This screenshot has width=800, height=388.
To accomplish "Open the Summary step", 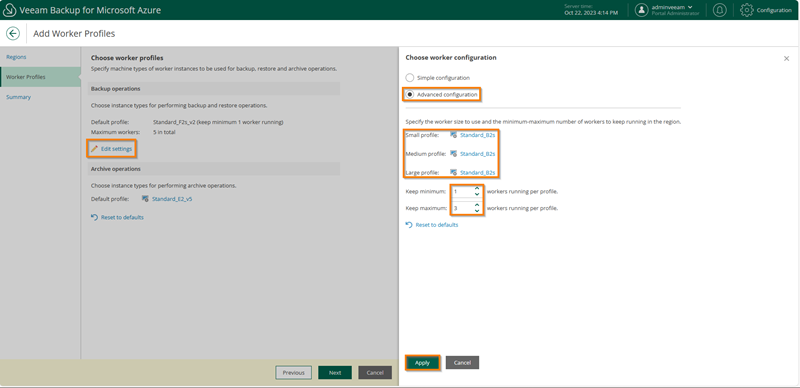I will [x=18, y=97].
